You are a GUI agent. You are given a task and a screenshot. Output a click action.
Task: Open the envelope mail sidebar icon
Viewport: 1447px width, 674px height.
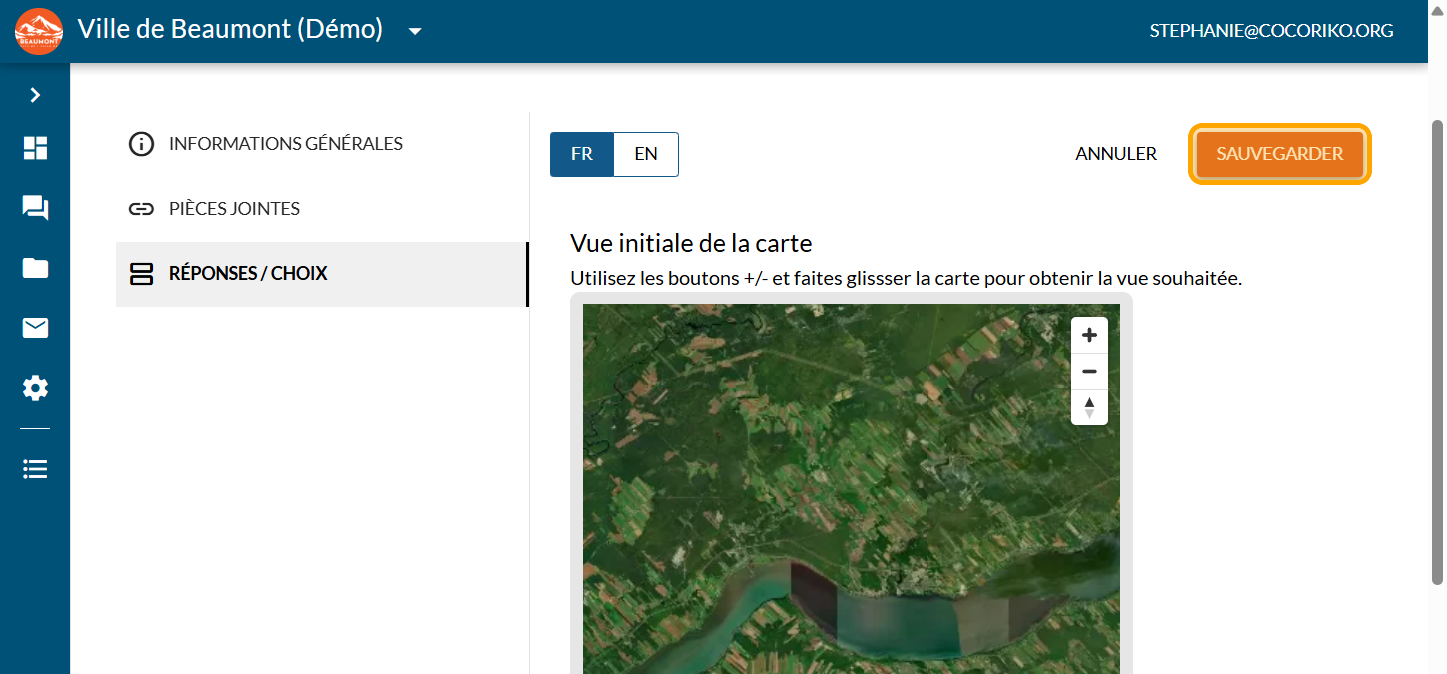35,328
